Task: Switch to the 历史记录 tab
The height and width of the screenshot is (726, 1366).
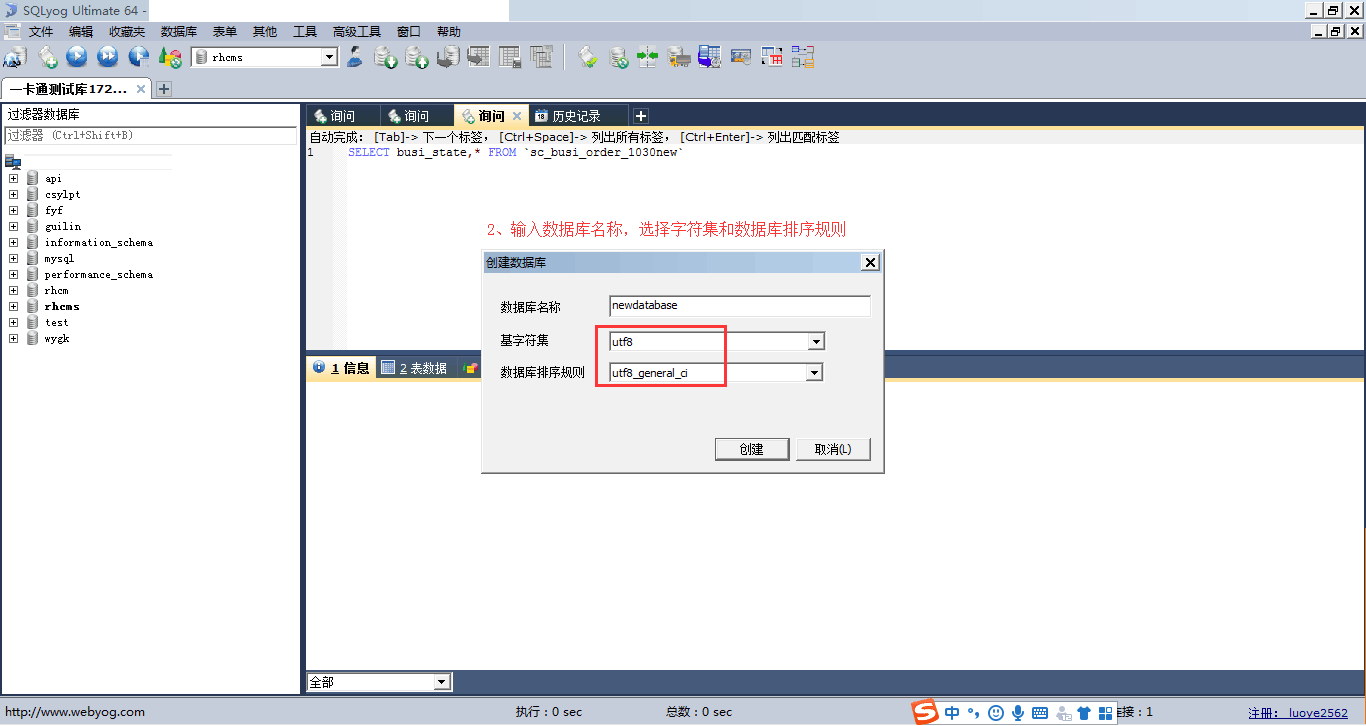Action: (577, 116)
